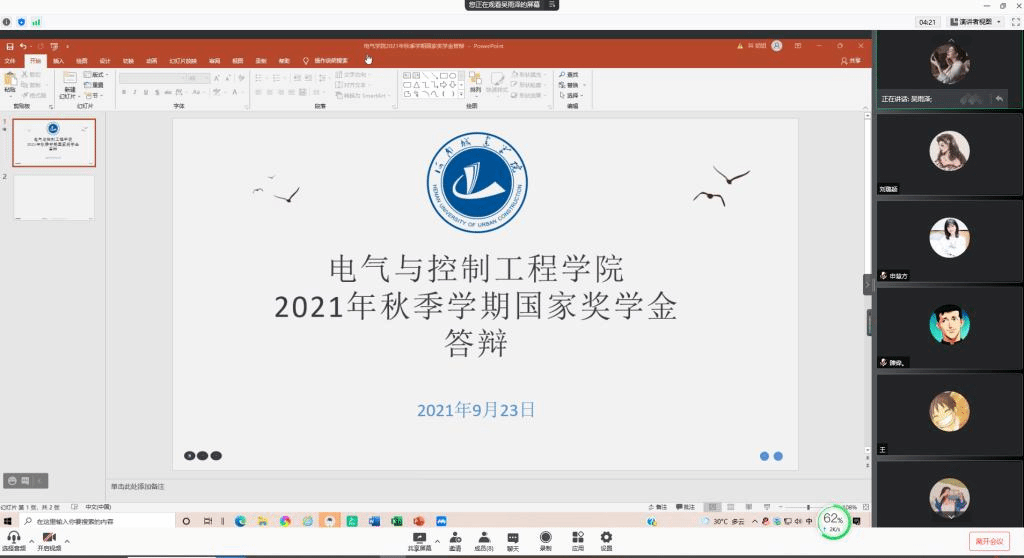Screen dimensions: 1024x558
Task: Select the second slide thumbnail
Action: pyautogui.click(x=54, y=197)
